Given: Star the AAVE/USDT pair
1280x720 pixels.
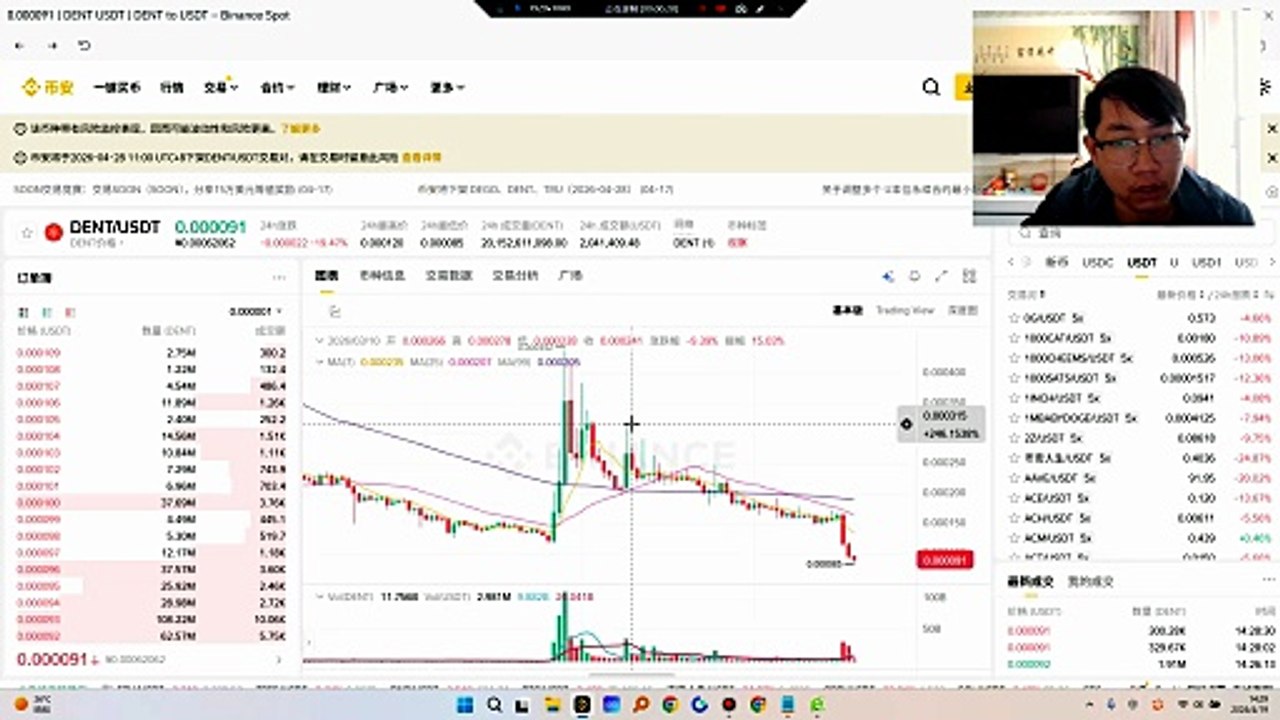Looking at the screenshot, I should [1014, 478].
